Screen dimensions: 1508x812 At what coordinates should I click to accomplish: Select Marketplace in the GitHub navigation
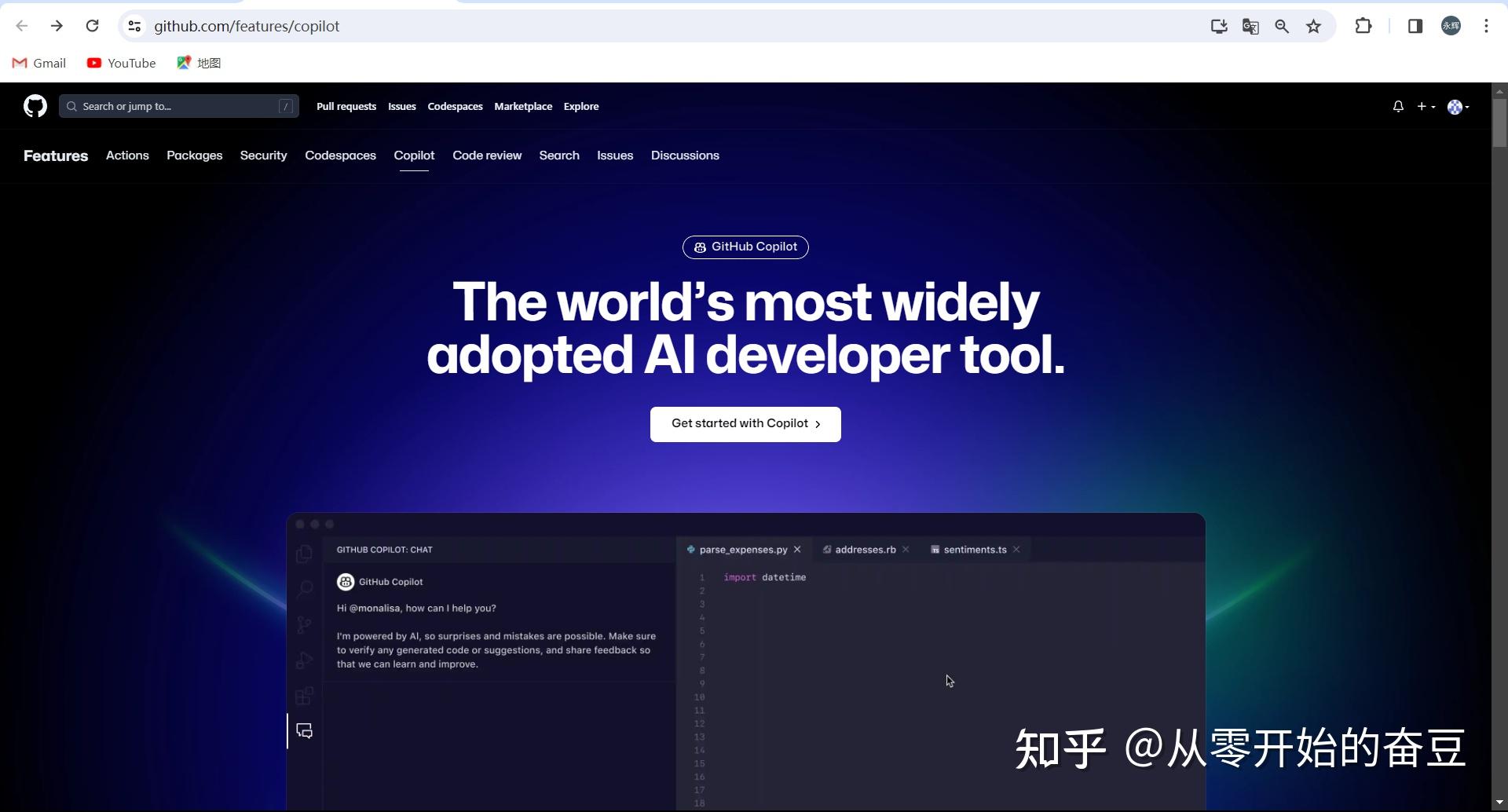[x=523, y=106]
